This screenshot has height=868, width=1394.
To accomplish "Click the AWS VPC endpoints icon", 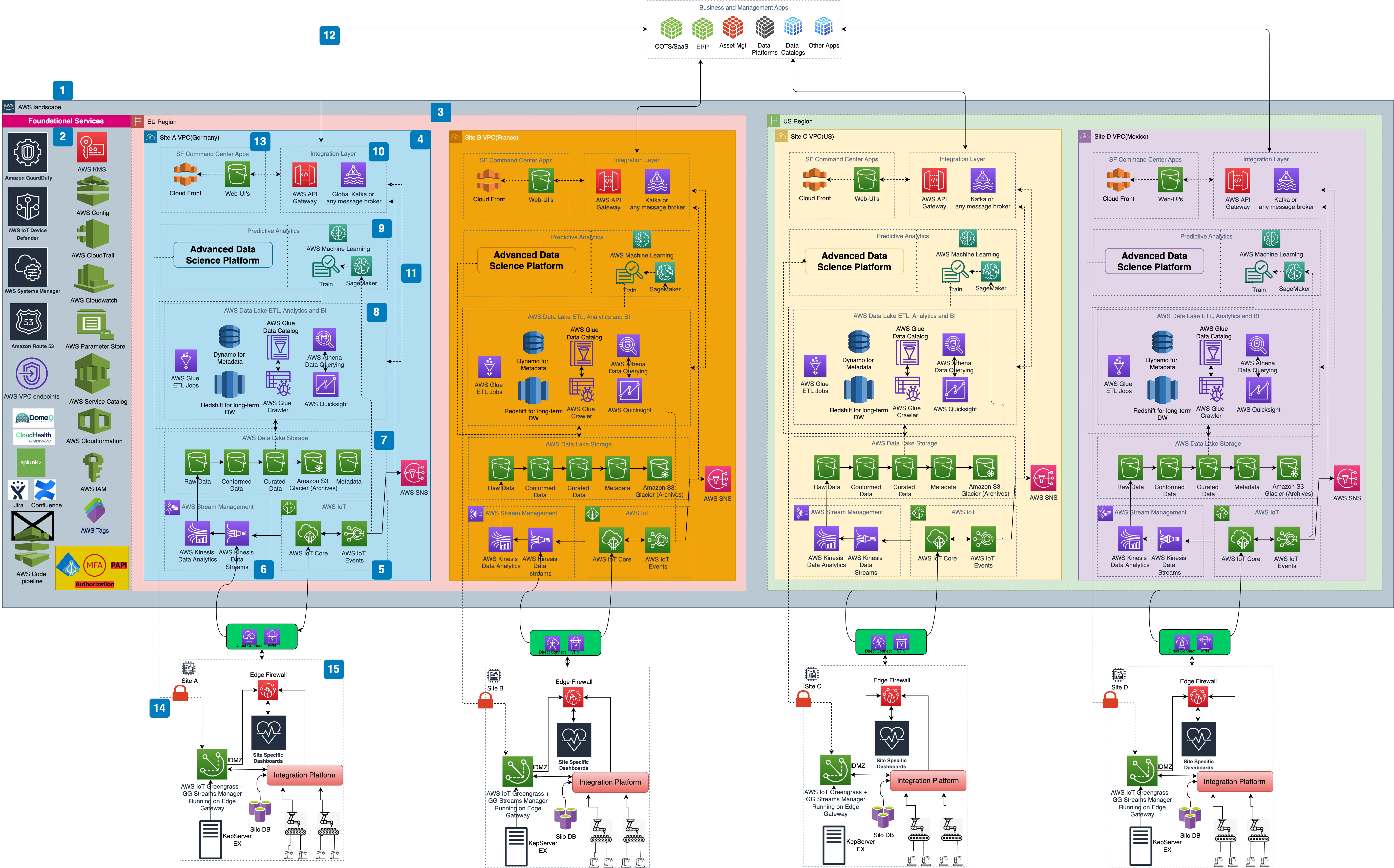I will tap(32, 374).
